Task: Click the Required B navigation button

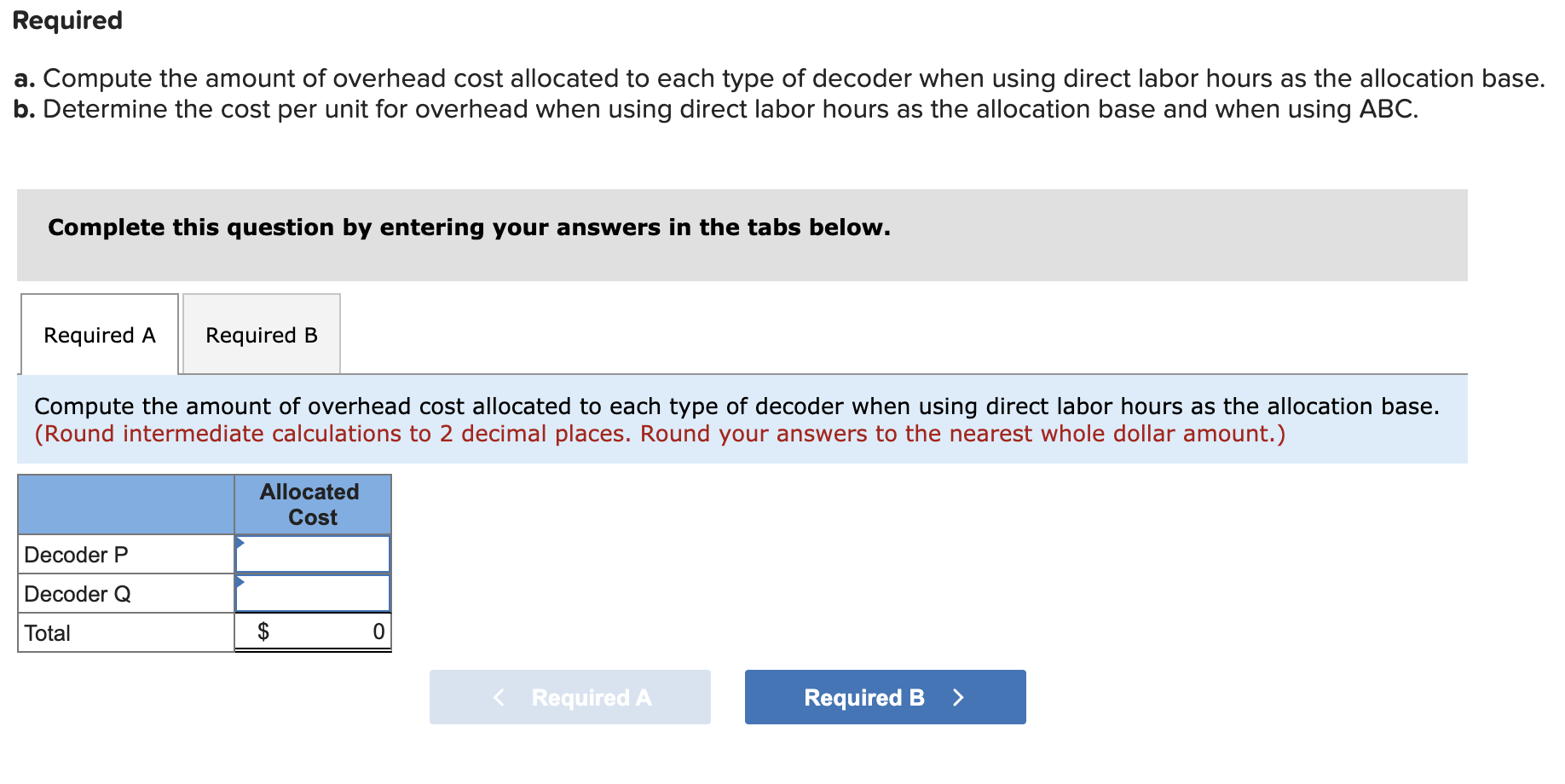Action: click(884, 697)
